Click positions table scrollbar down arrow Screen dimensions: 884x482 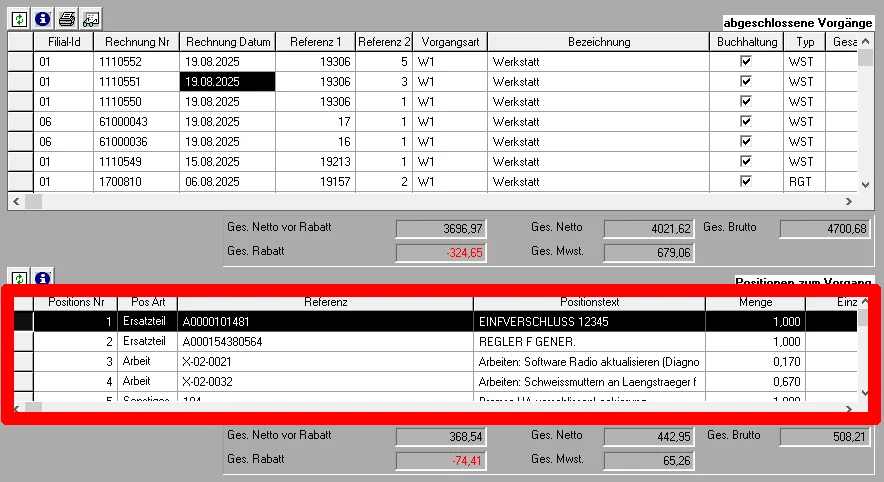[865, 393]
